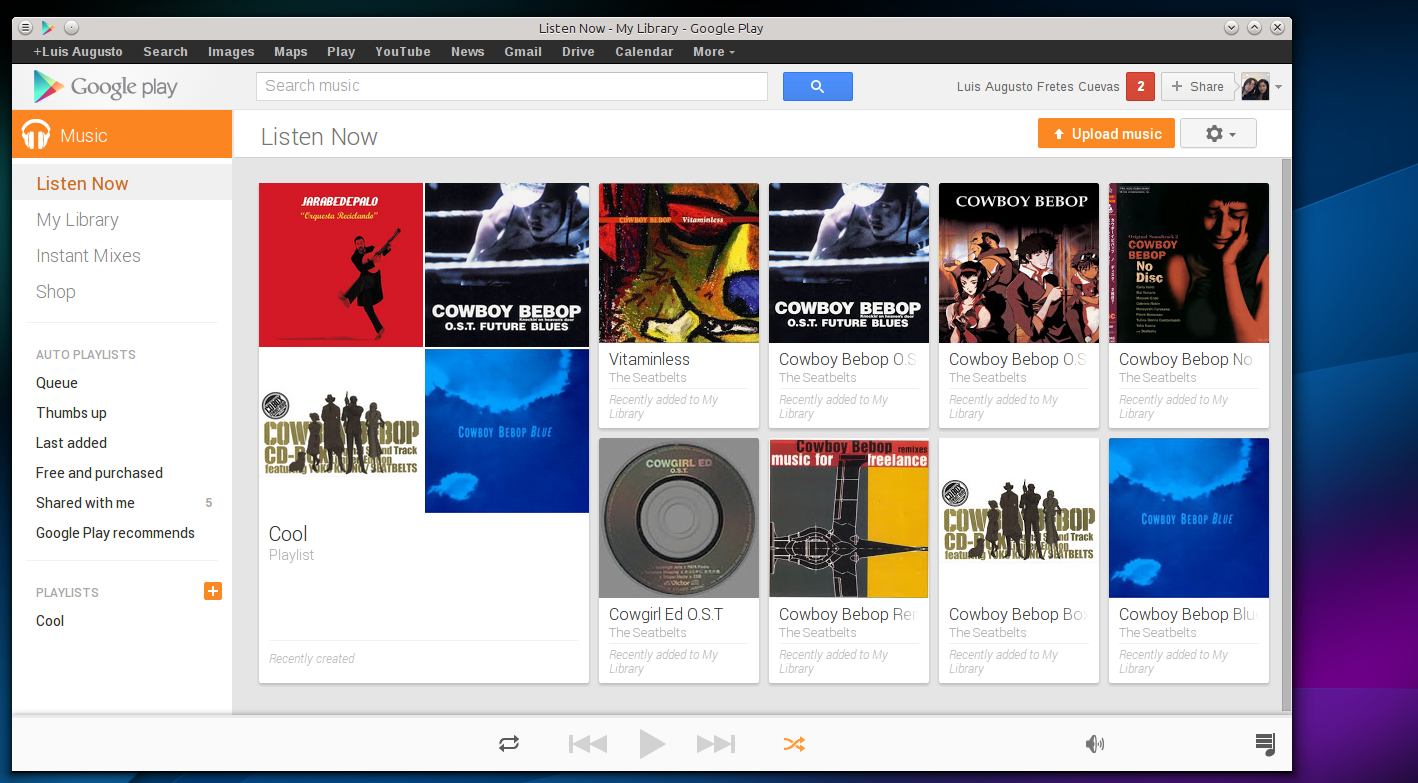Start playback with the play button
This screenshot has height=783, width=1418.
pos(652,744)
